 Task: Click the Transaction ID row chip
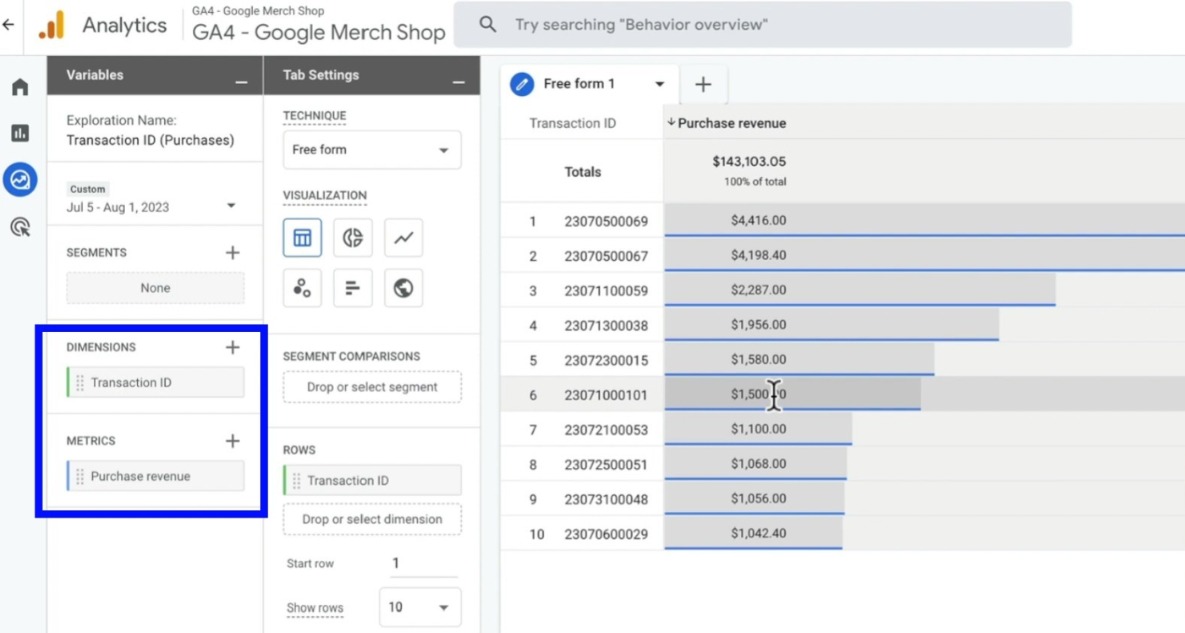pyautogui.click(x=372, y=480)
